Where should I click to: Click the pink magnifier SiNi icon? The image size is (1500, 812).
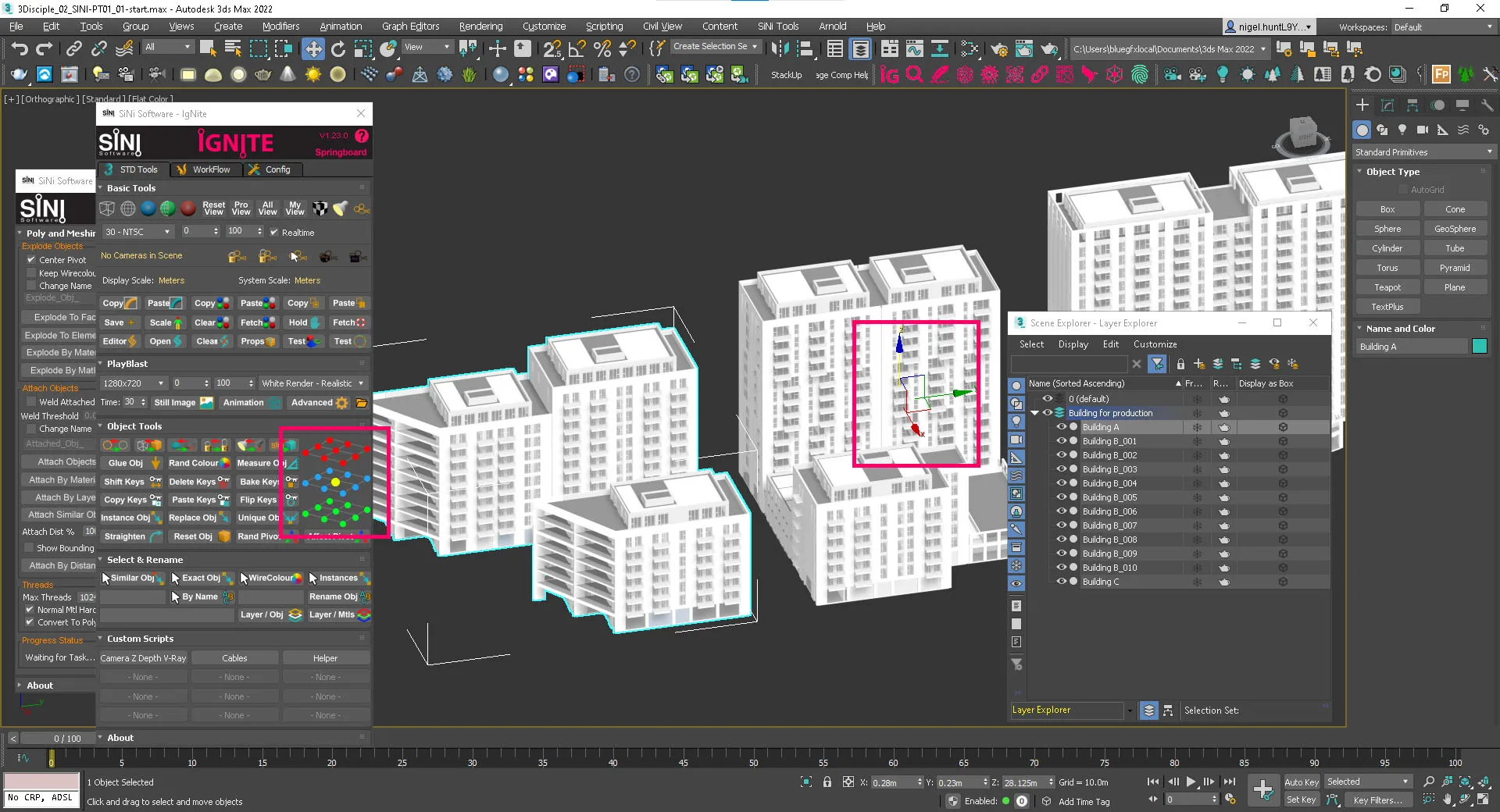(914, 75)
